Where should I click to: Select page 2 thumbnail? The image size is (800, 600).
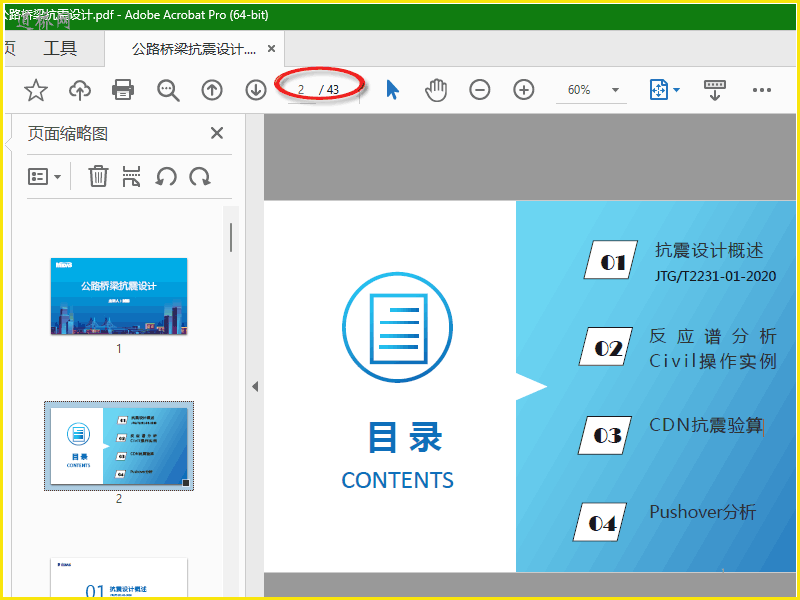coord(119,446)
